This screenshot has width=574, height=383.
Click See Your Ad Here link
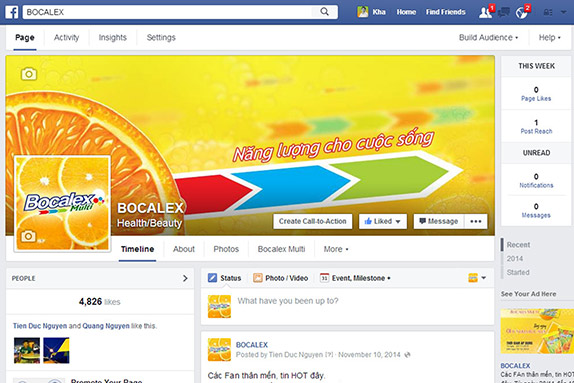click(528, 294)
